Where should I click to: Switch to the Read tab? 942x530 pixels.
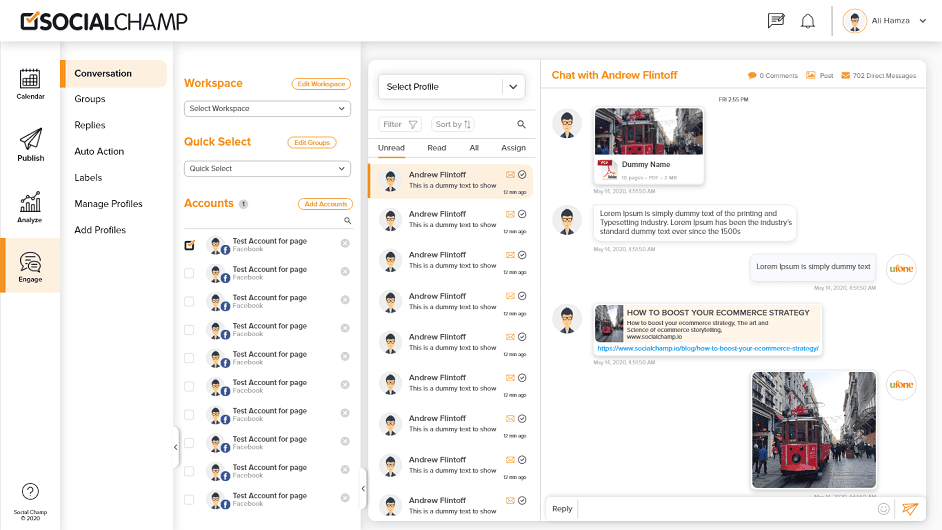437,148
